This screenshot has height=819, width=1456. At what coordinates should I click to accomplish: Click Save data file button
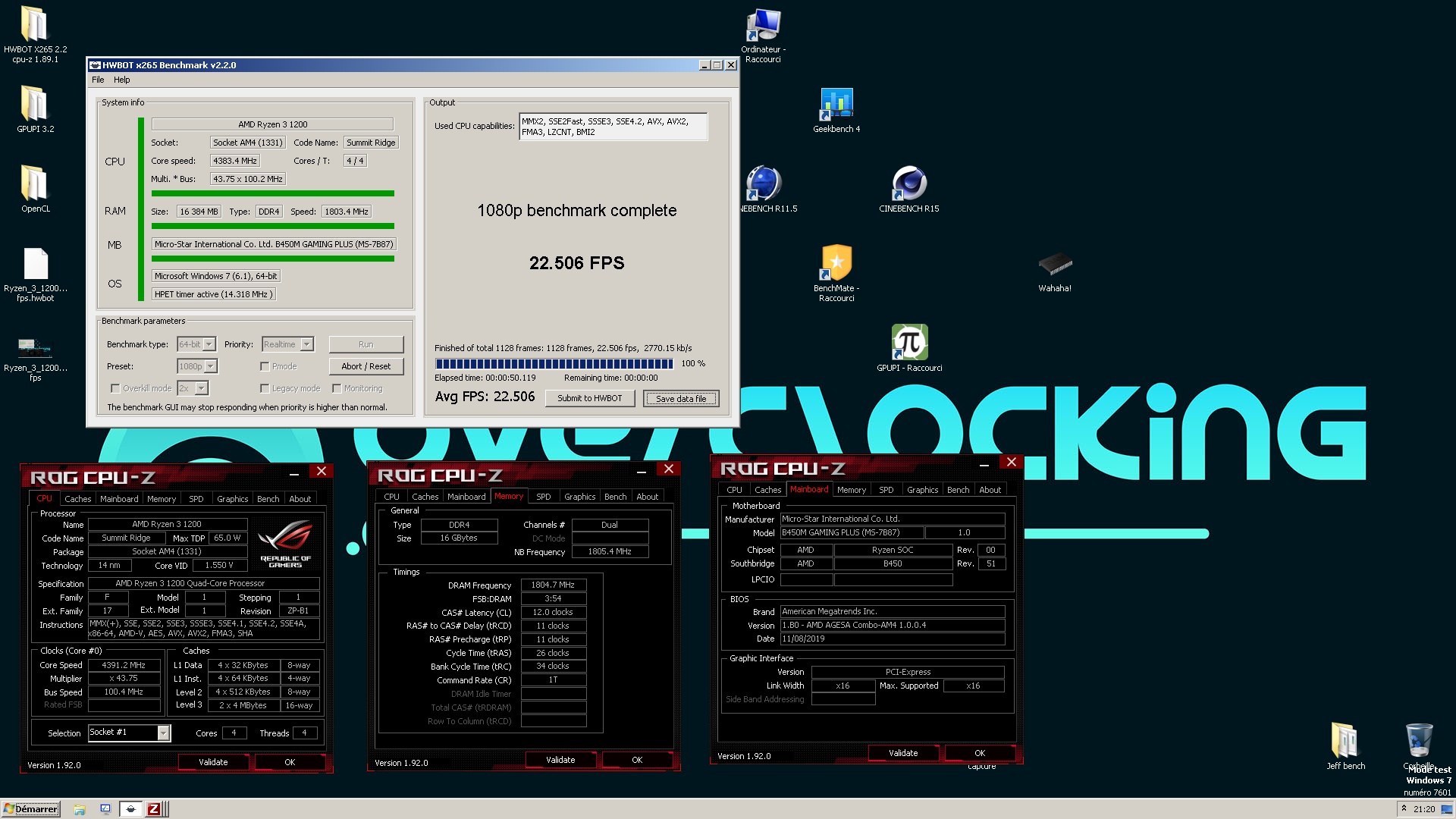[681, 398]
